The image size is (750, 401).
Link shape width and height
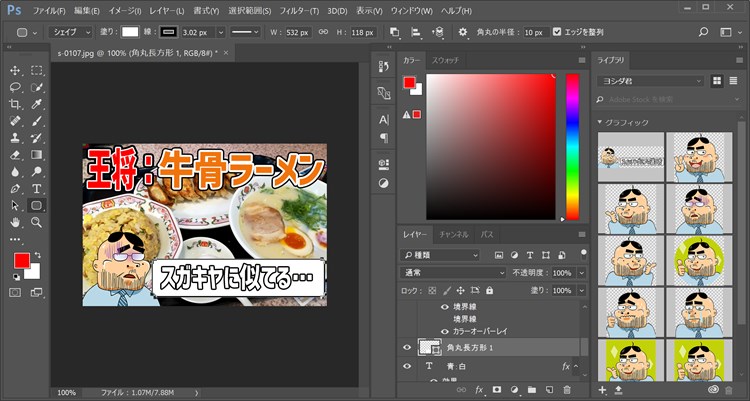click(x=323, y=32)
